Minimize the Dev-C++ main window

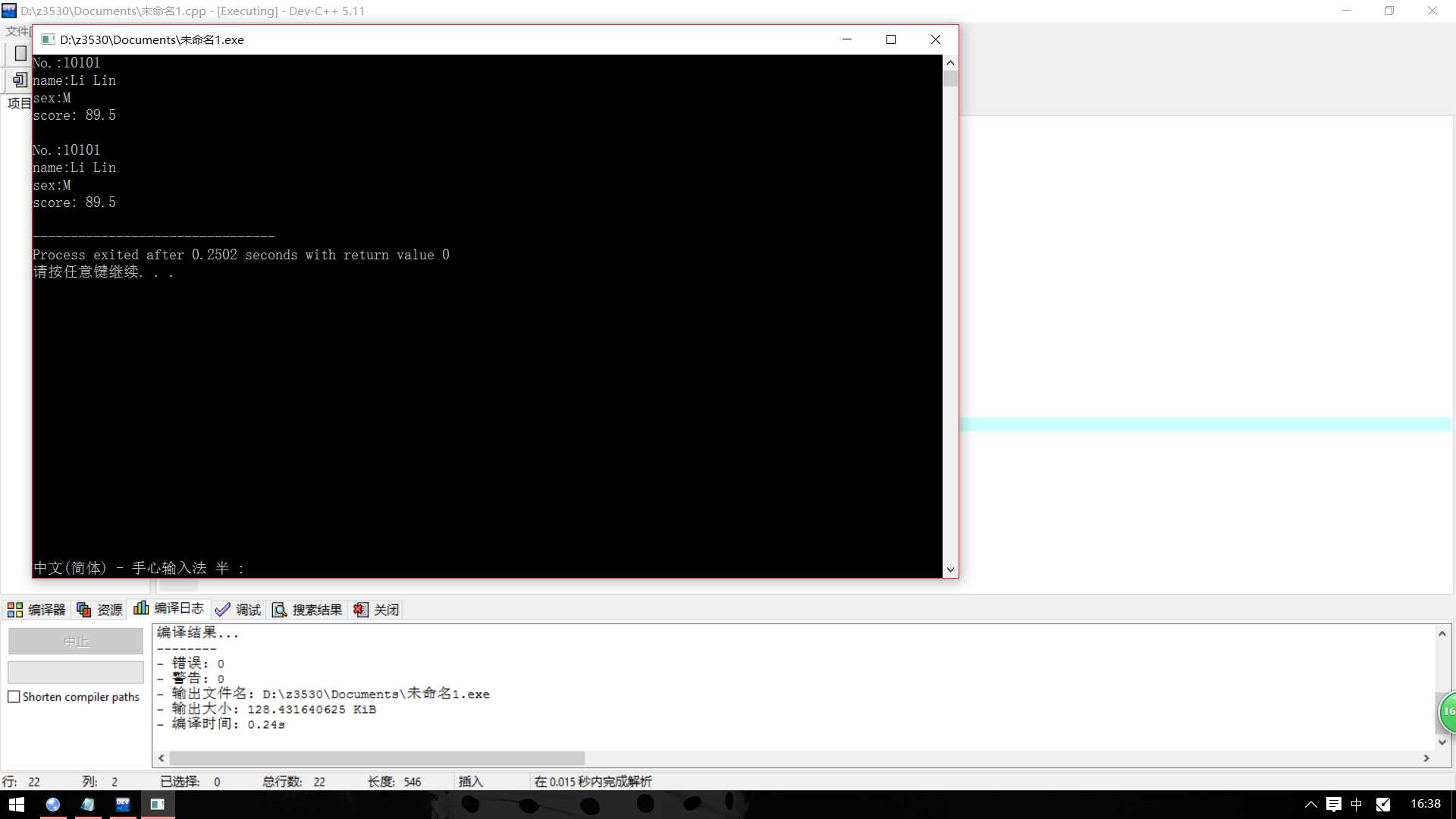click(x=1347, y=11)
